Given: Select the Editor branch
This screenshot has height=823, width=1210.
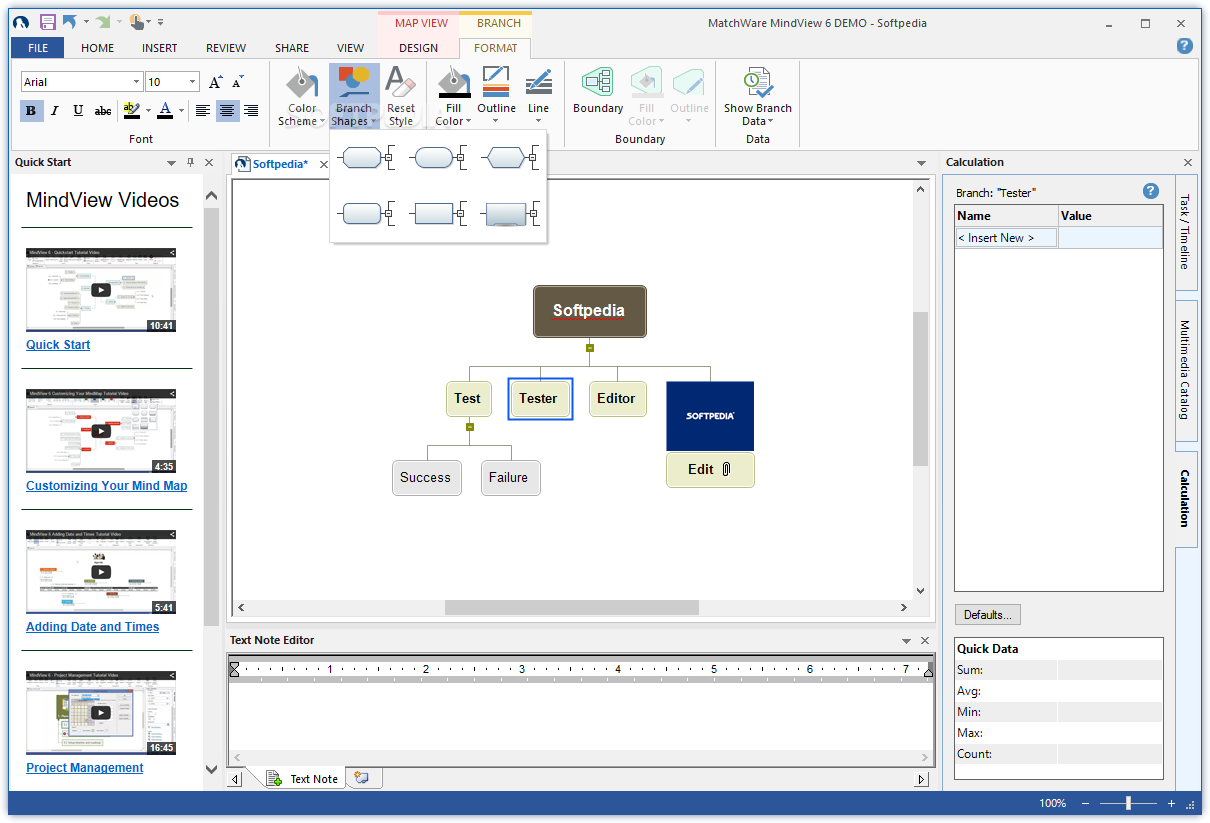Looking at the screenshot, I should (x=616, y=398).
